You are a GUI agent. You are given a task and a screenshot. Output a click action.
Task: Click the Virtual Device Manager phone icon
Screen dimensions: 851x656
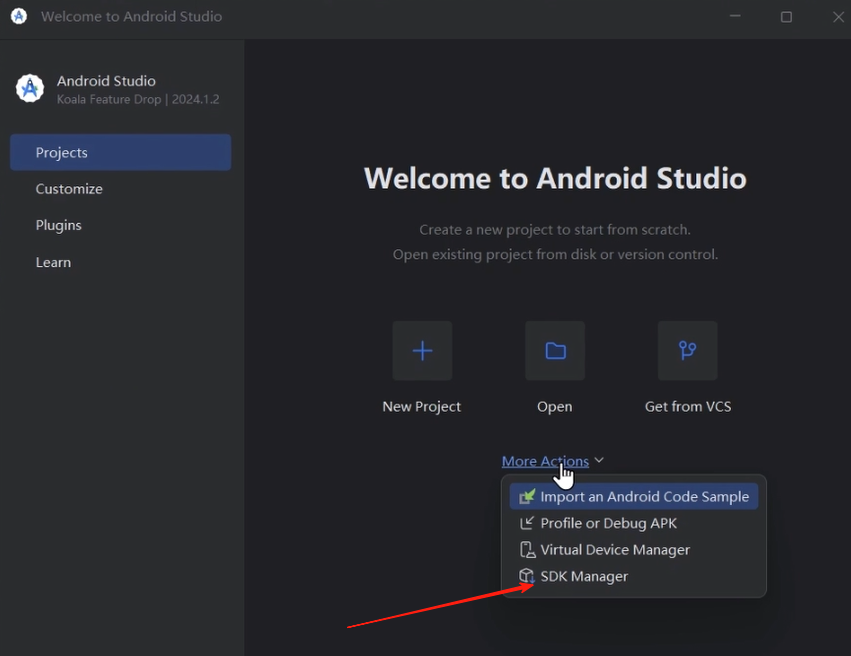point(526,550)
